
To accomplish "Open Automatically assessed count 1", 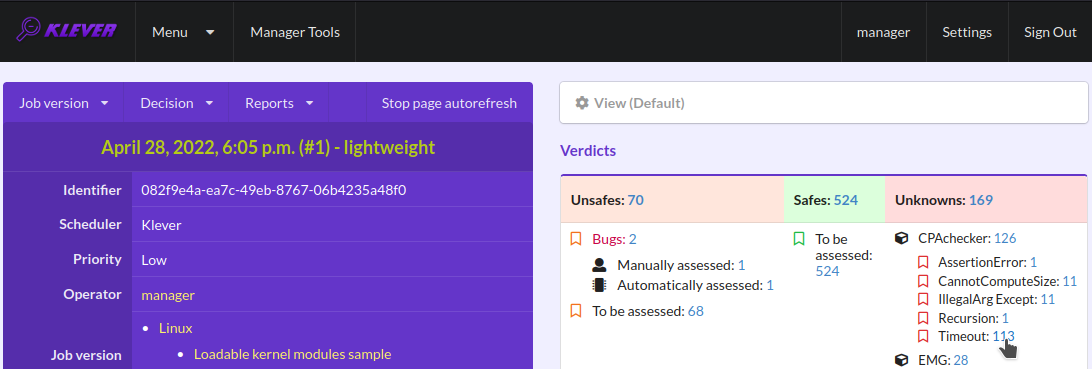I will (770, 285).
